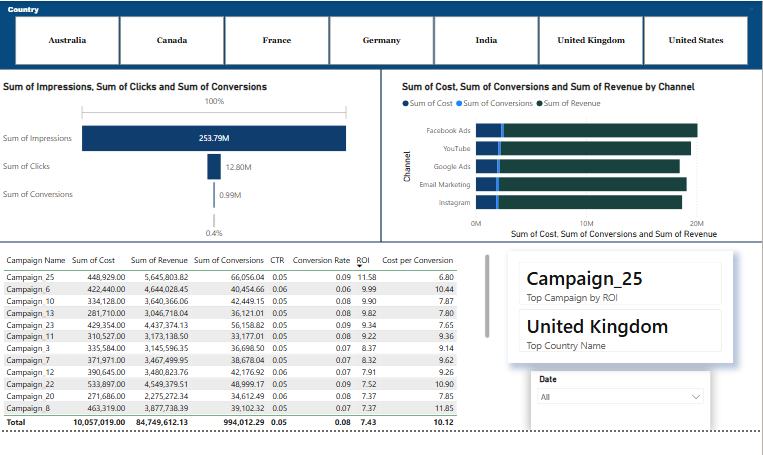
Task: Select the Sum of Clicks funnel bar
Action: click(x=214, y=166)
